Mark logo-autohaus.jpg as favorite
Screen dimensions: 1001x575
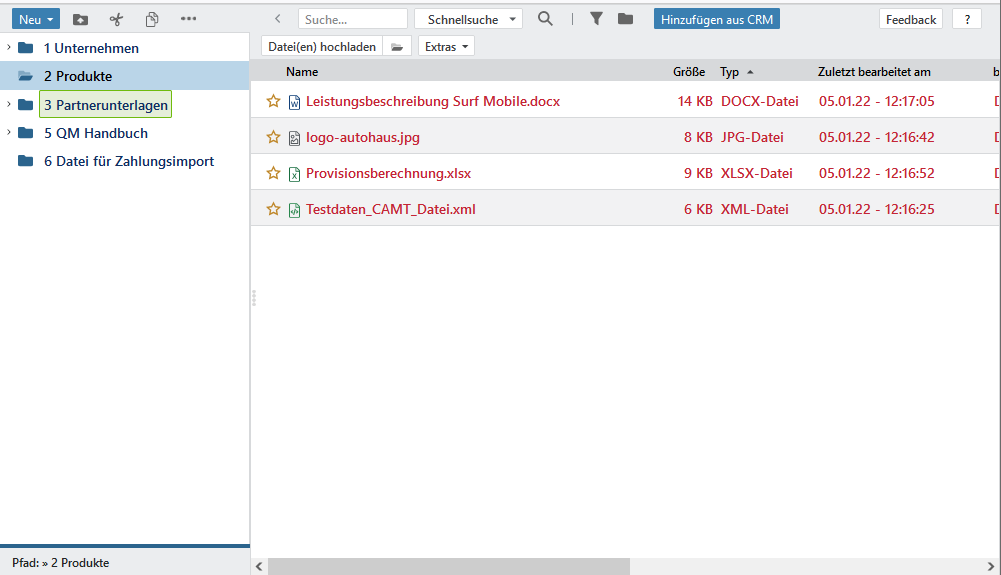273,137
